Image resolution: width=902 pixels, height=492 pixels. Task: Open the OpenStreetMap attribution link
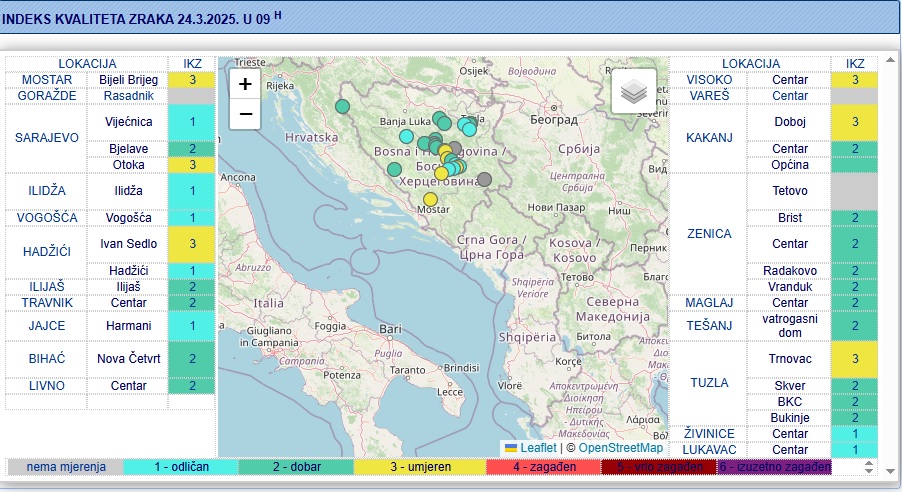[621, 448]
